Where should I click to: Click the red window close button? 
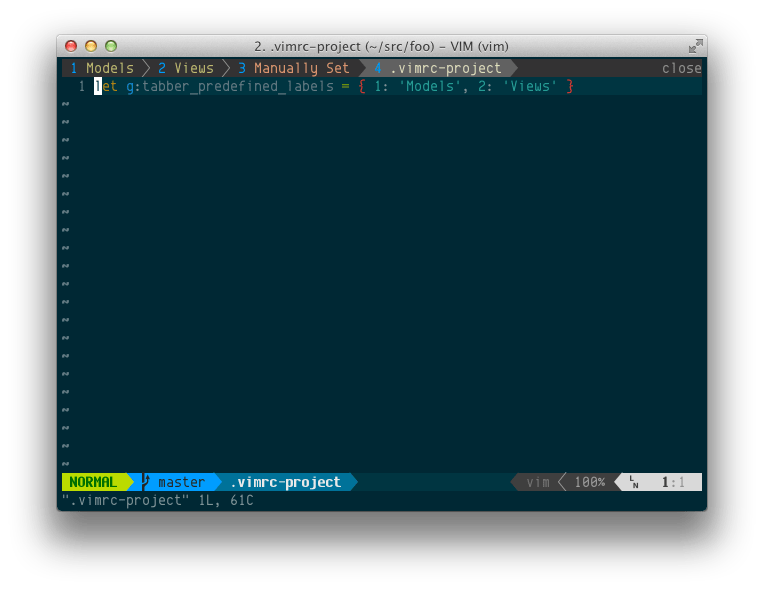(71, 46)
